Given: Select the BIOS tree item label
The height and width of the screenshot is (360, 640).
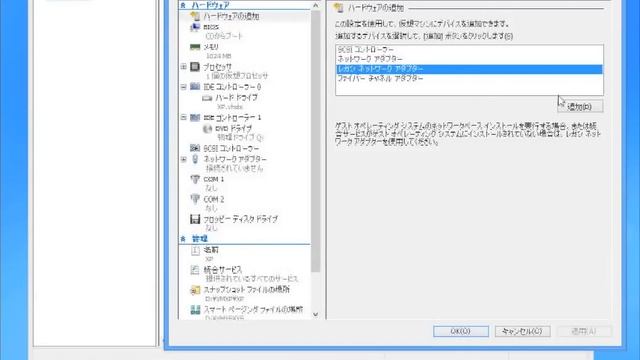Looking at the screenshot, I should click(x=211, y=27).
